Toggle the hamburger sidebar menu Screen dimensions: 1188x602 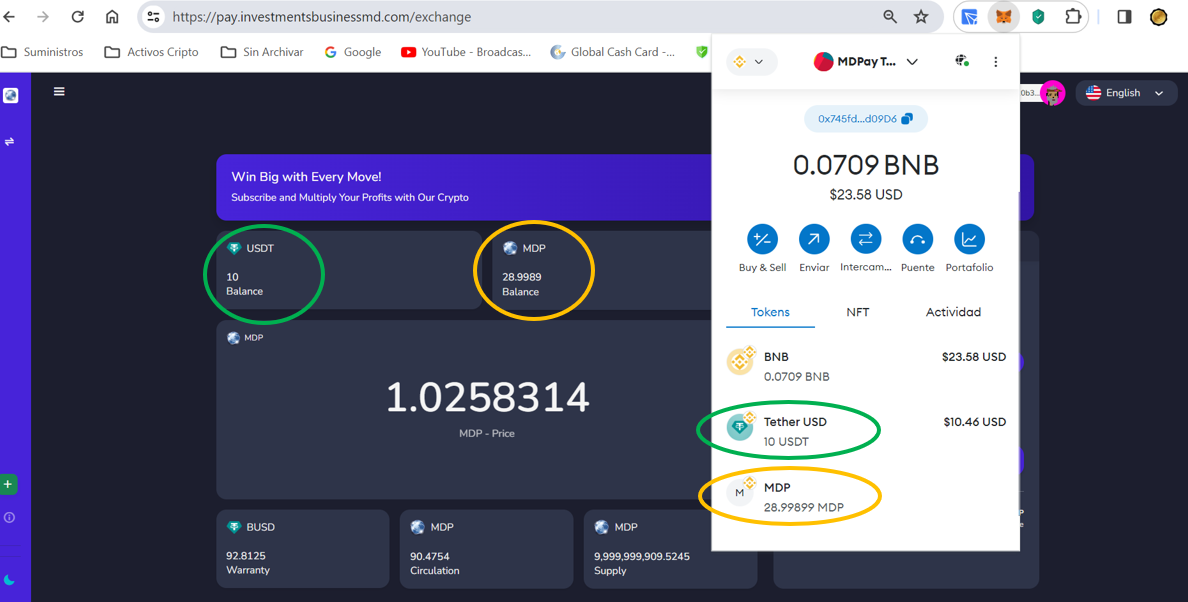pos(59,92)
